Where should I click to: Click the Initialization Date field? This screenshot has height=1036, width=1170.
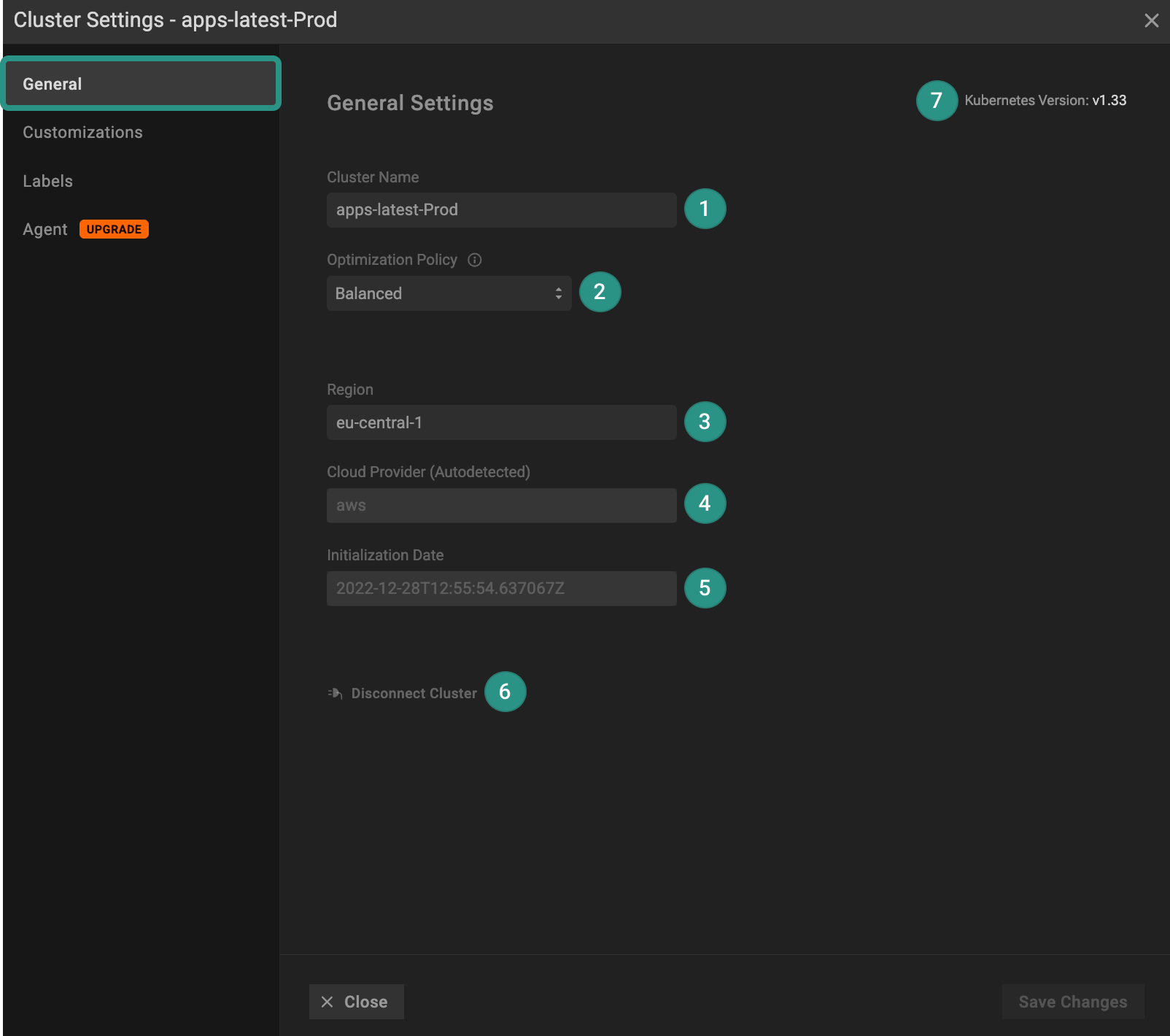[x=501, y=589]
